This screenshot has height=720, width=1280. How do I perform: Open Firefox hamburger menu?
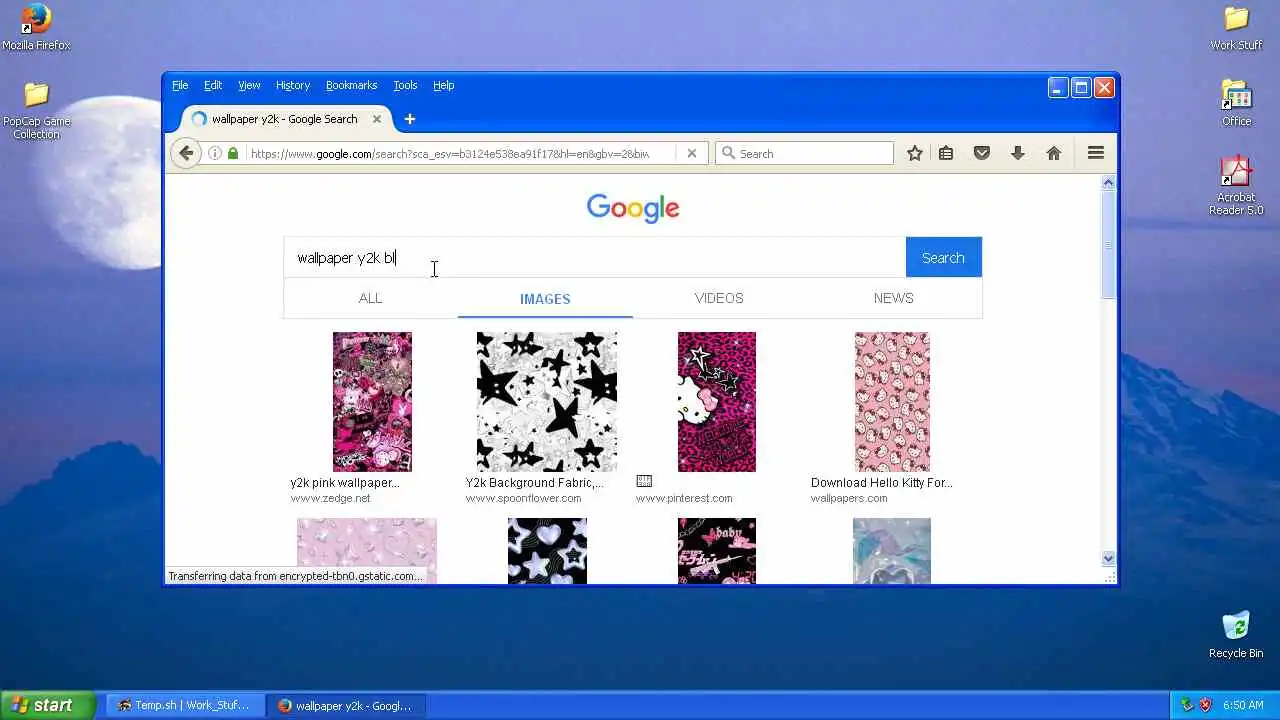(x=1096, y=153)
